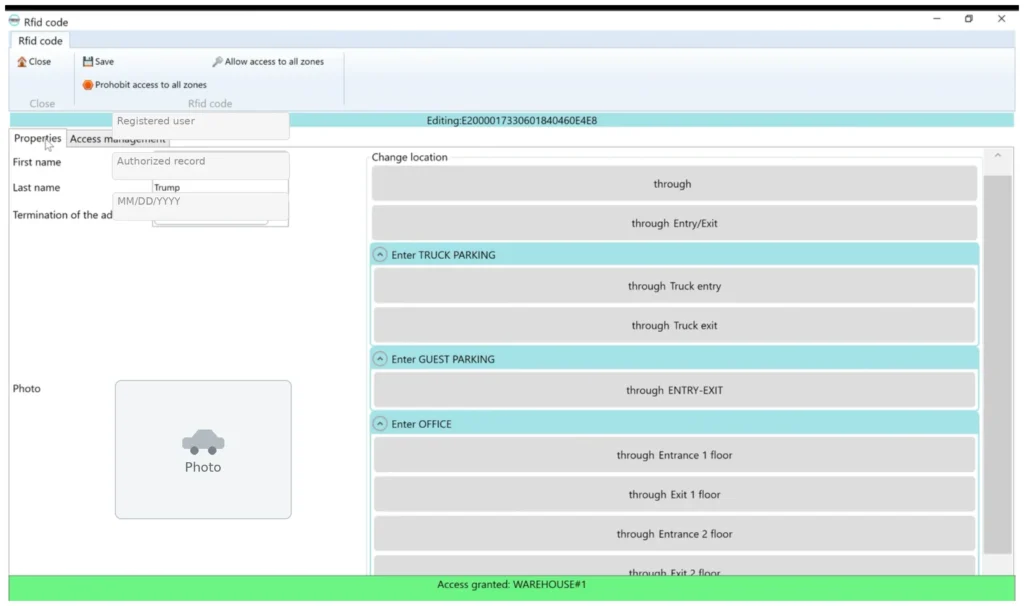Select through Entrance 1 floor
1024x606 pixels.
pyautogui.click(x=674, y=455)
